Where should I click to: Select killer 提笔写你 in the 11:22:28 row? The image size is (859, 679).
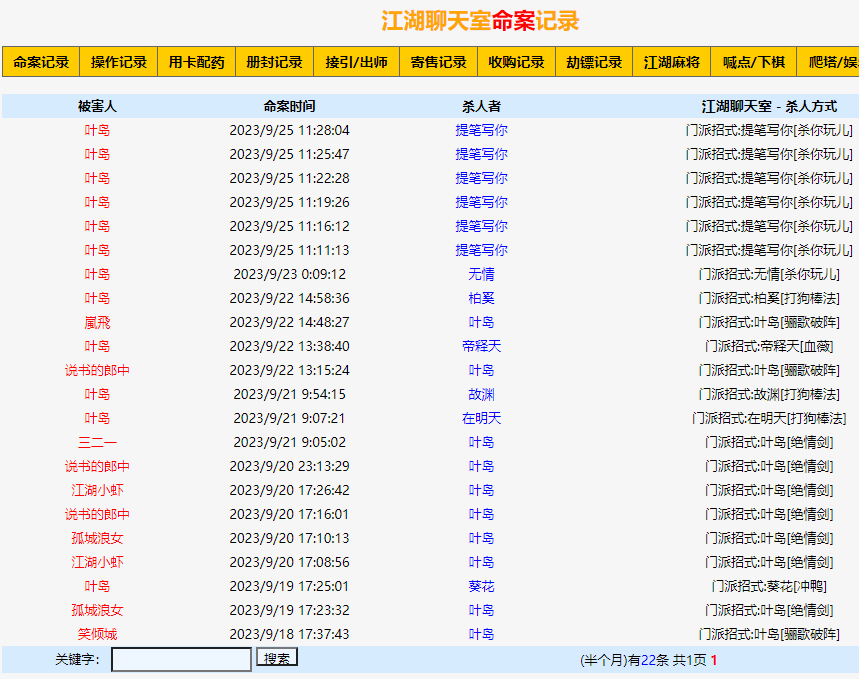(x=482, y=178)
